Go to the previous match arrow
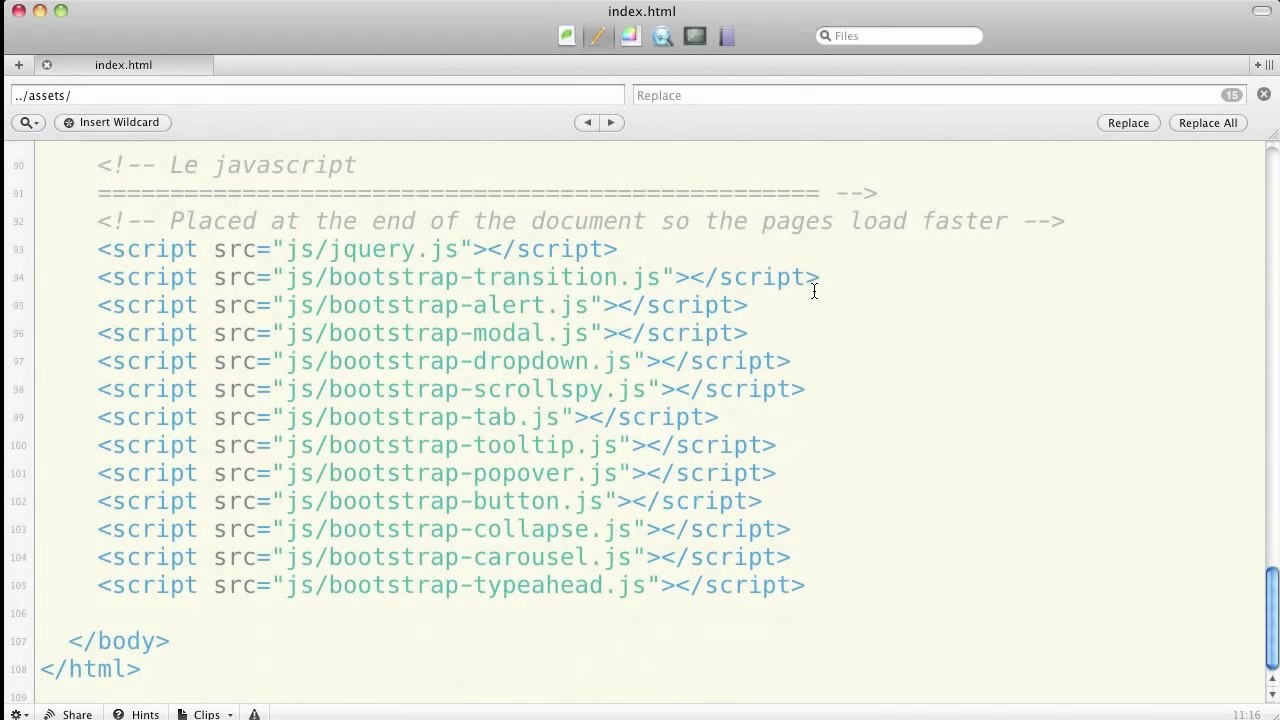Image resolution: width=1280 pixels, height=720 pixels. (587, 122)
